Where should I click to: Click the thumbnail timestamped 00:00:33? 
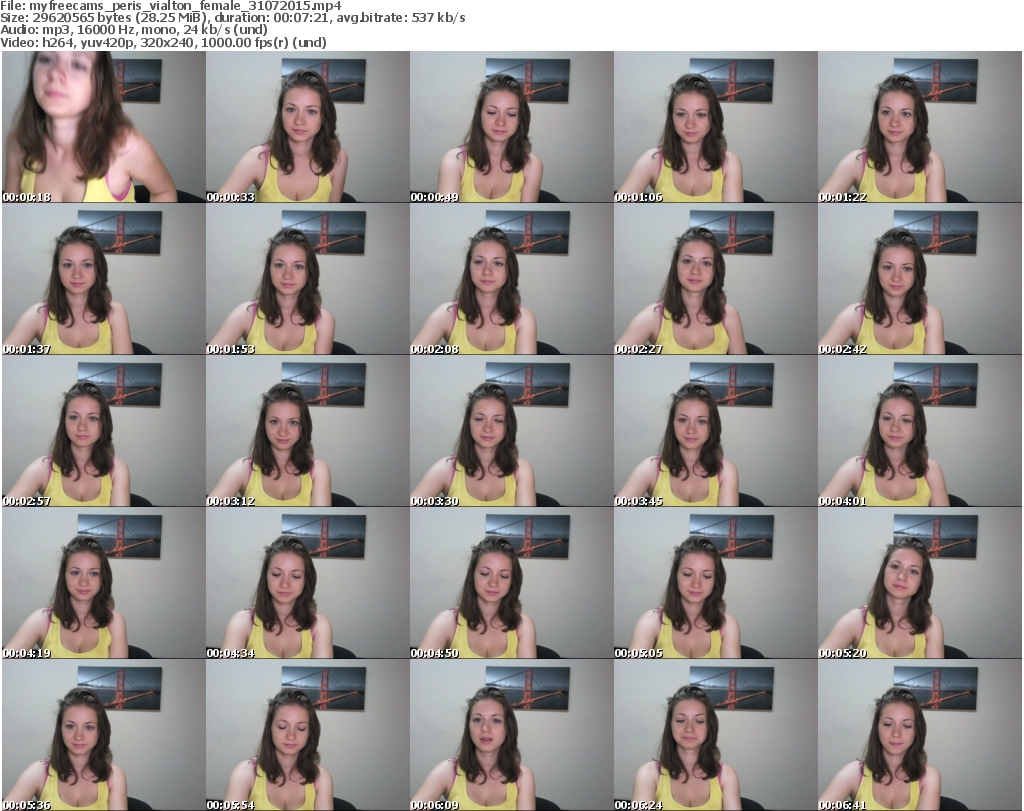(x=308, y=127)
